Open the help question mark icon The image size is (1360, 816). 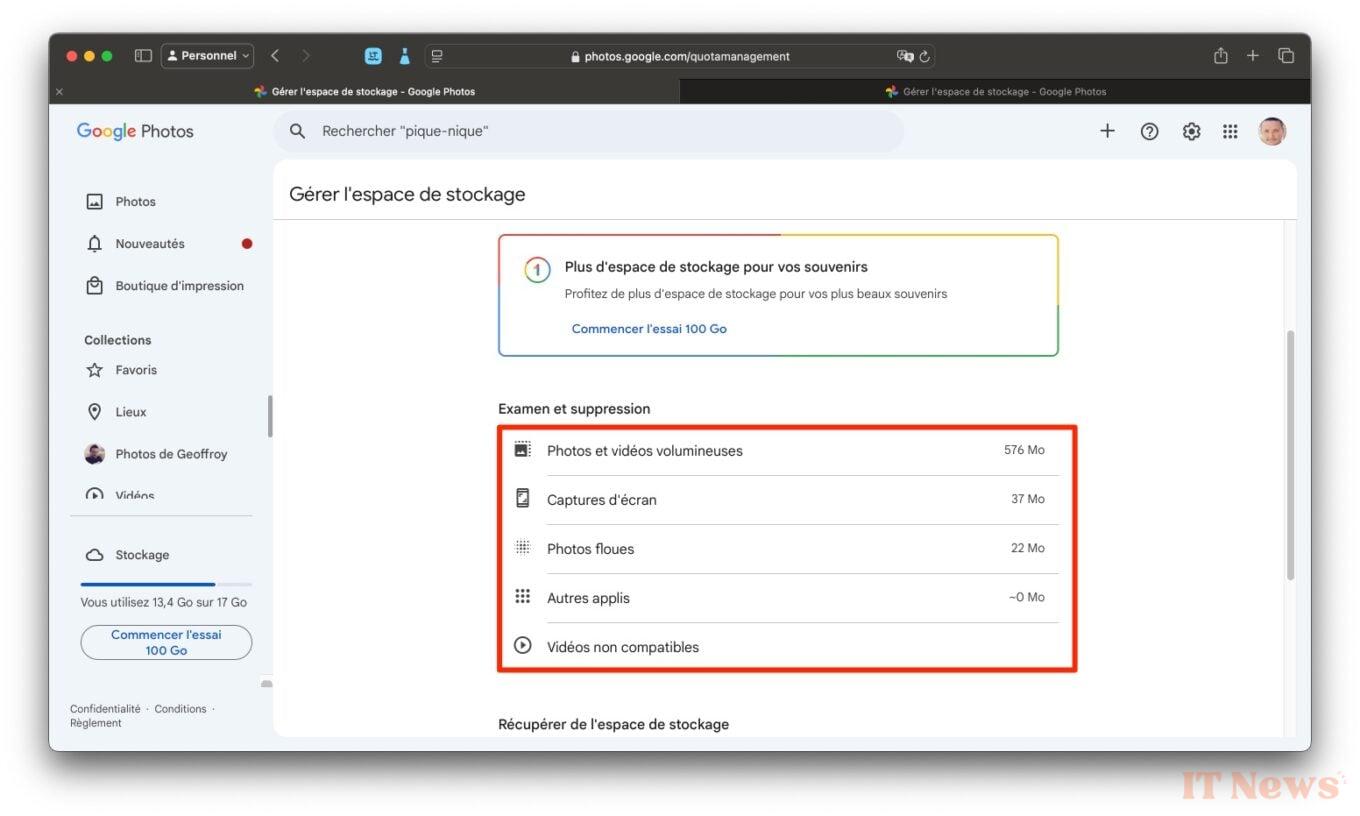(x=1149, y=131)
